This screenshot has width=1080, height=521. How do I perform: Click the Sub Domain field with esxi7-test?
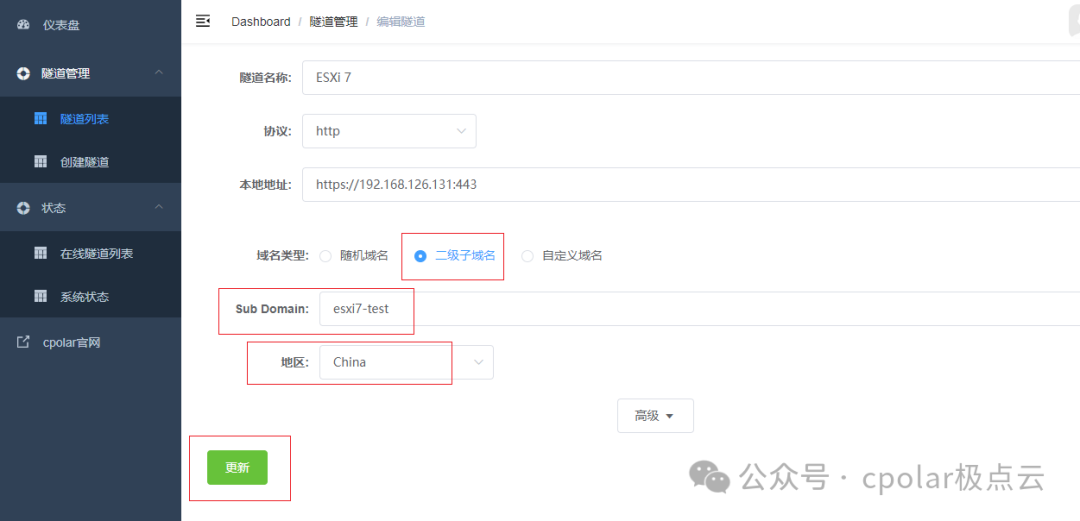click(700, 309)
